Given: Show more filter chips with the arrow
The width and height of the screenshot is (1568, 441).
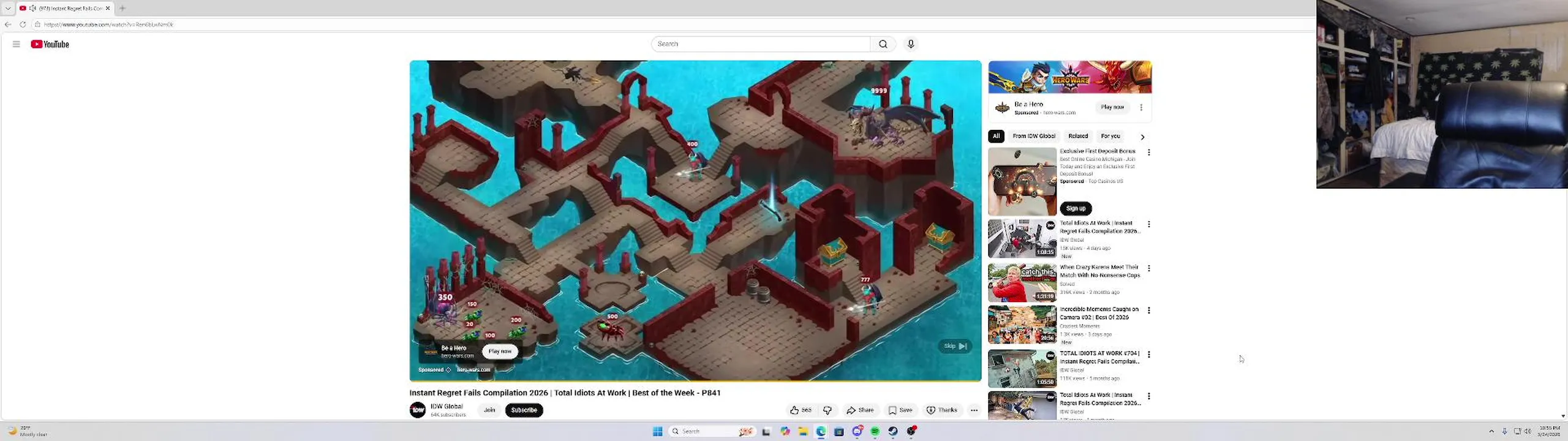Looking at the screenshot, I should click(1142, 137).
